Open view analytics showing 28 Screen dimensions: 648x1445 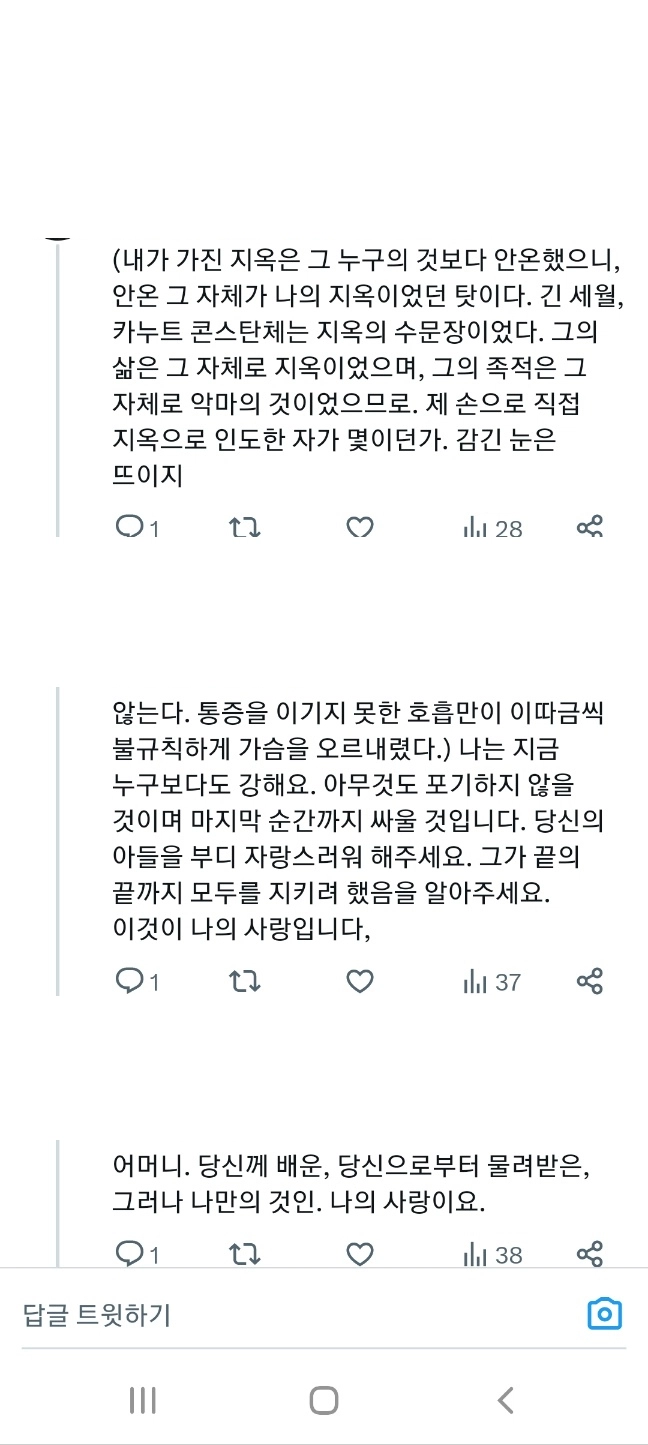pyautogui.click(x=493, y=528)
